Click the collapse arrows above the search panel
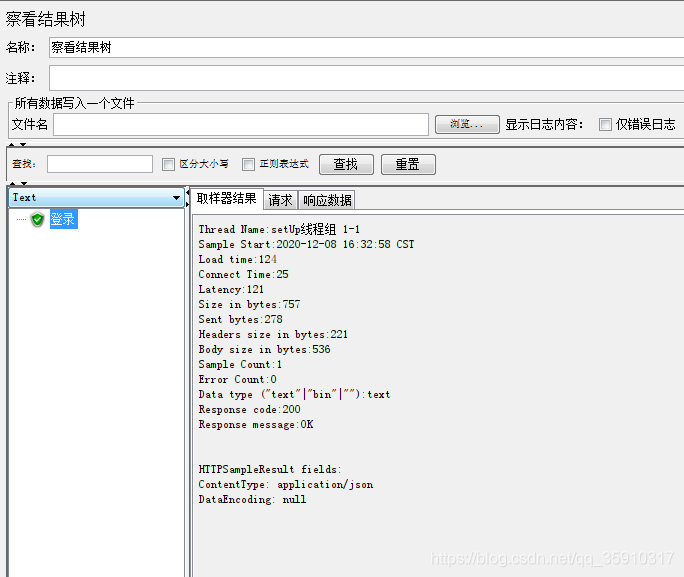684x577 pixels. tap(17, 144)
